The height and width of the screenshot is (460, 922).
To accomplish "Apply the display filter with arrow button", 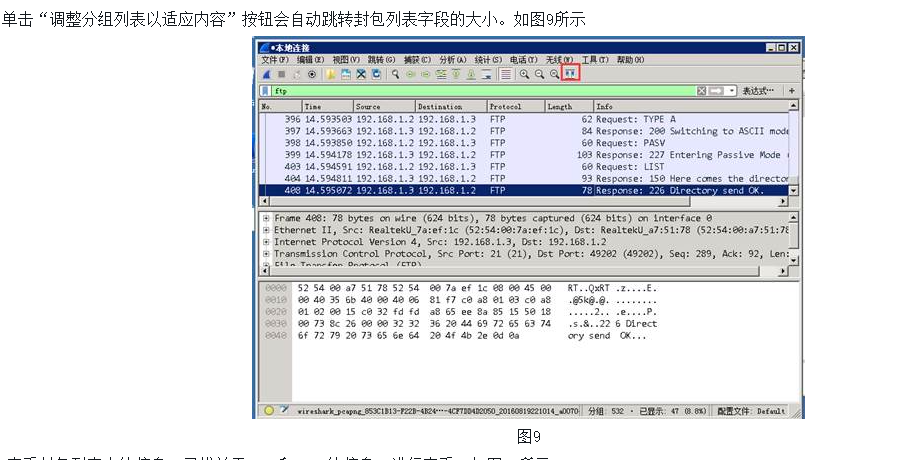I will pos(716,91).
